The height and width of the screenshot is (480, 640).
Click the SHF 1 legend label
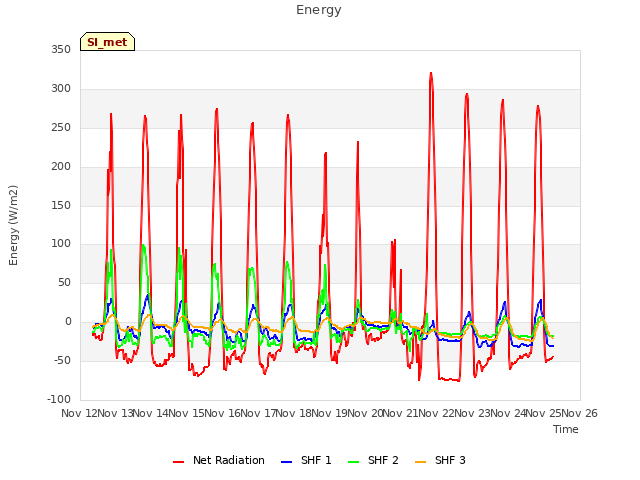coord(316,460)
